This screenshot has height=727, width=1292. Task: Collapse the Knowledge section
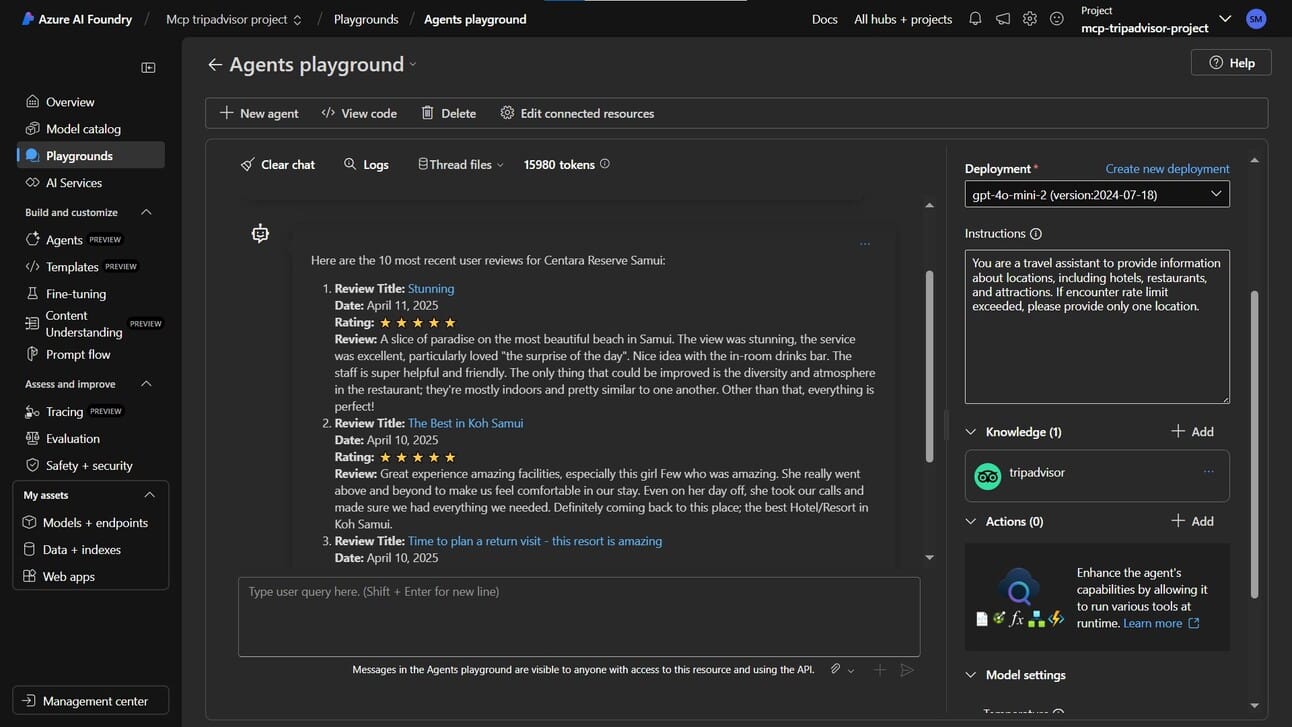[x=970, y=432]
